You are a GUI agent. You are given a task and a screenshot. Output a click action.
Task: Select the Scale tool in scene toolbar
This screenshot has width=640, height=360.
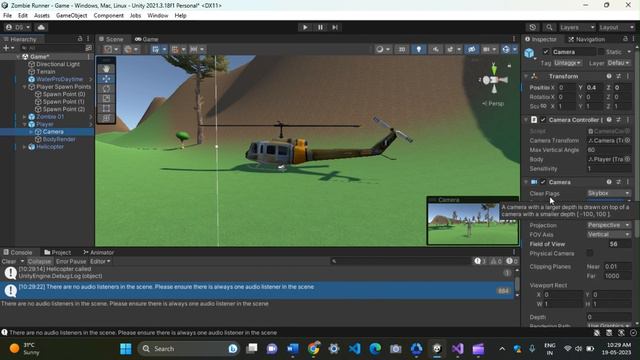106,98
